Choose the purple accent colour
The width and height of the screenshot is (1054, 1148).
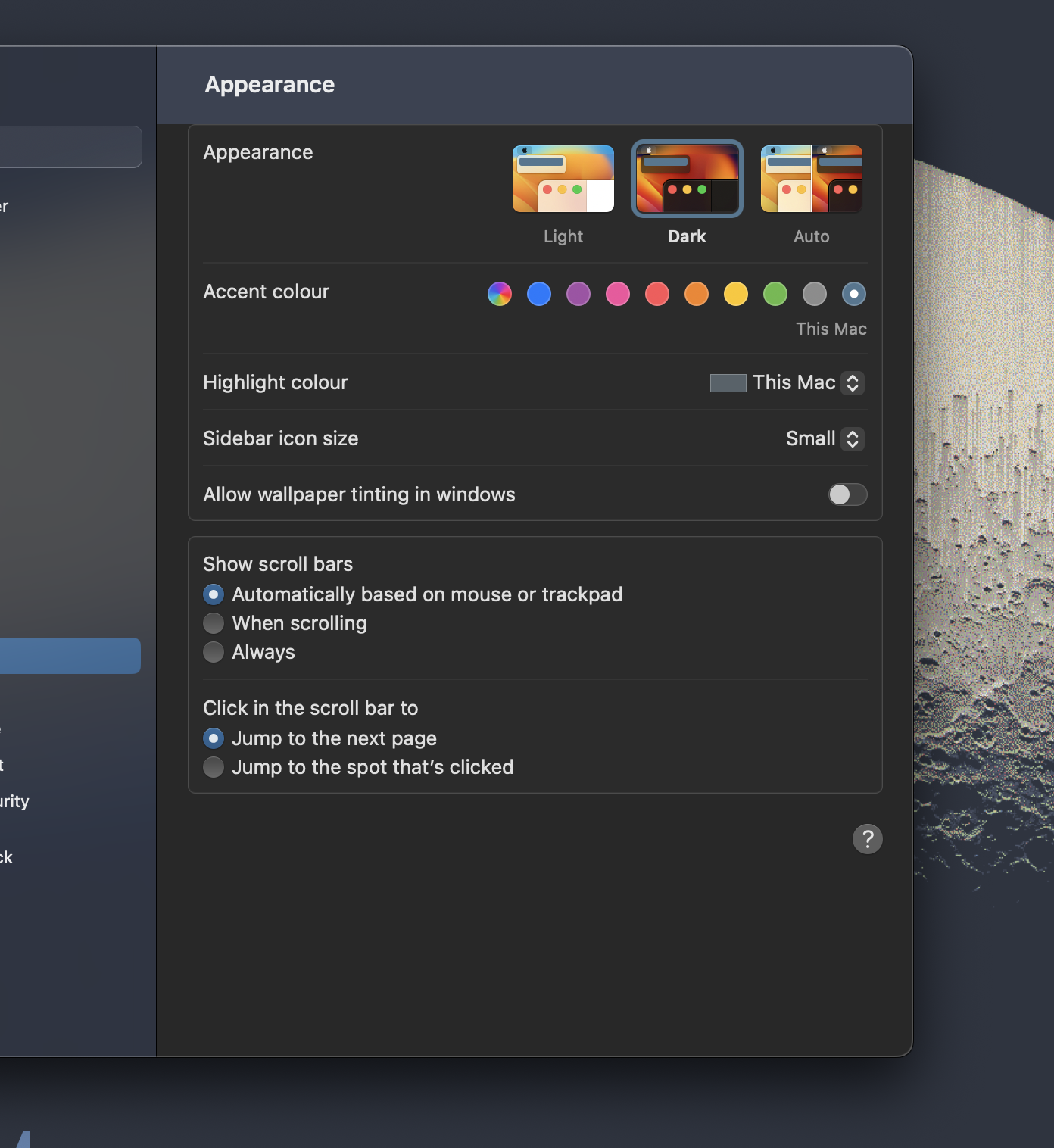578,294
